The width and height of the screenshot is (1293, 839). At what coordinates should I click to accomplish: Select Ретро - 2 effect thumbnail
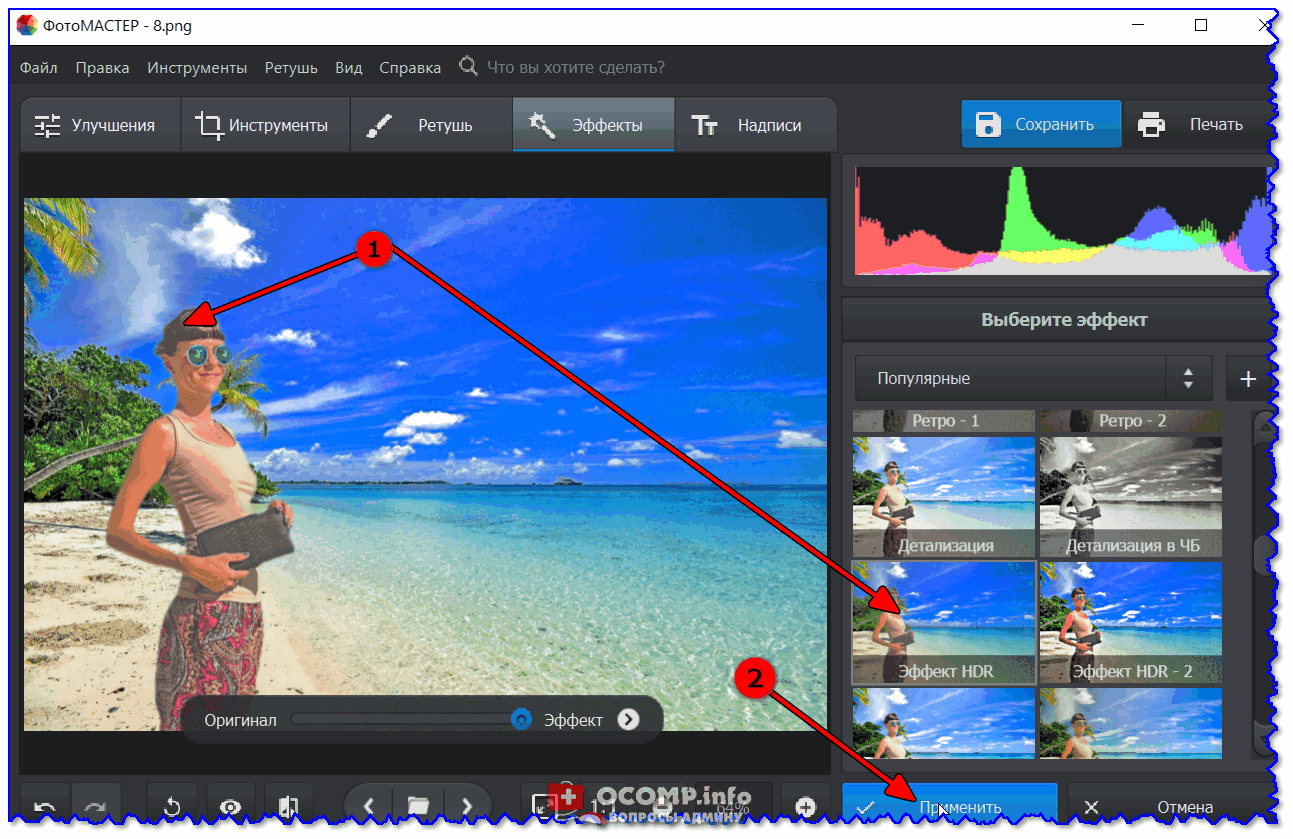[x=1131, y=421]
